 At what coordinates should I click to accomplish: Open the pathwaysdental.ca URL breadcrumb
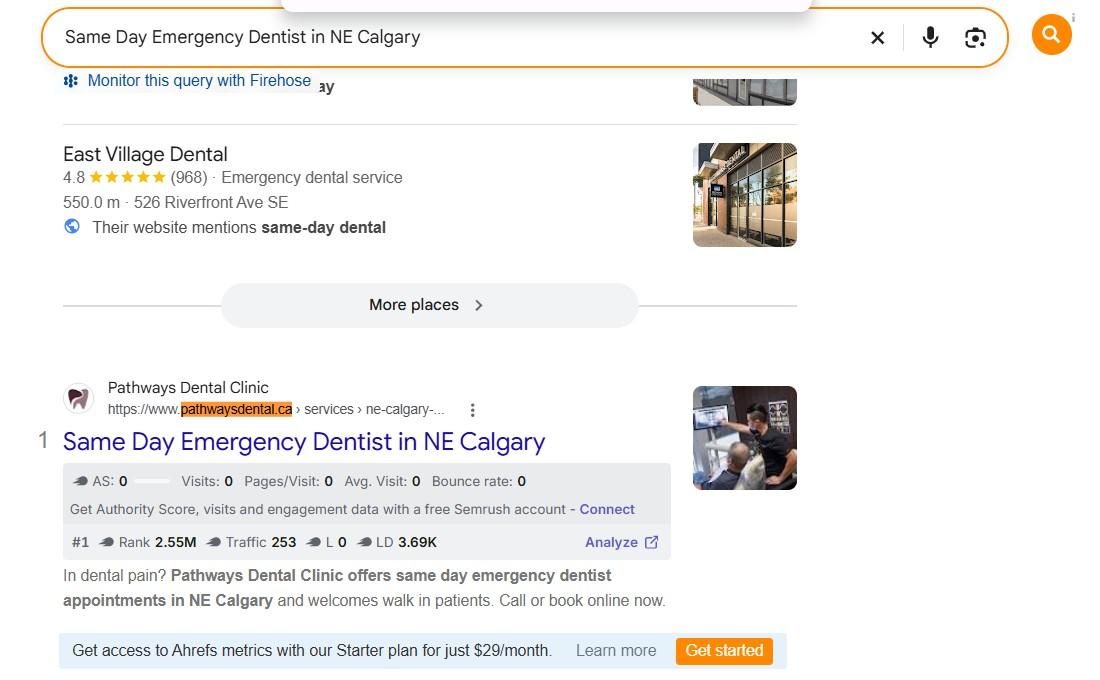276,409
